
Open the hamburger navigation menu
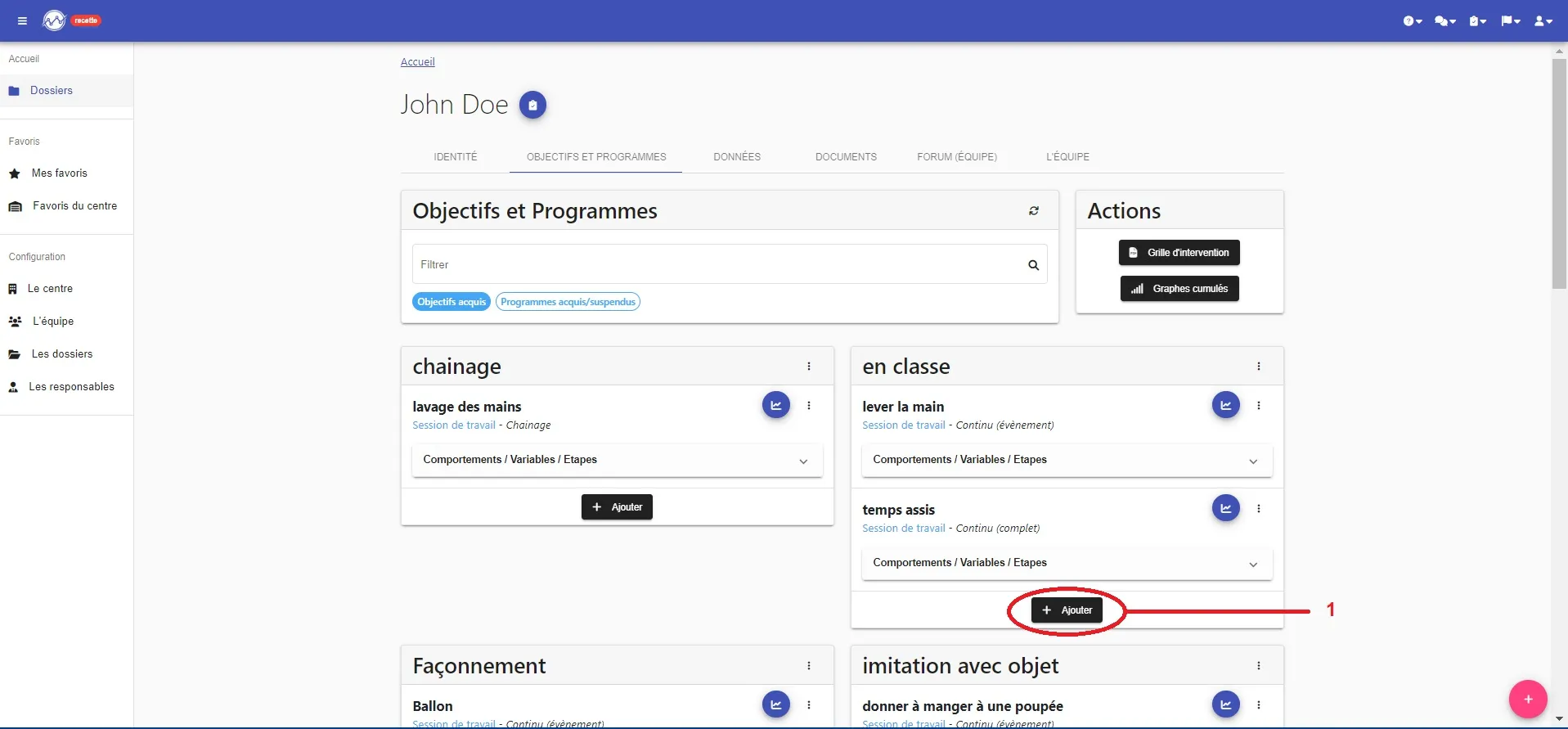click(22, 20)
